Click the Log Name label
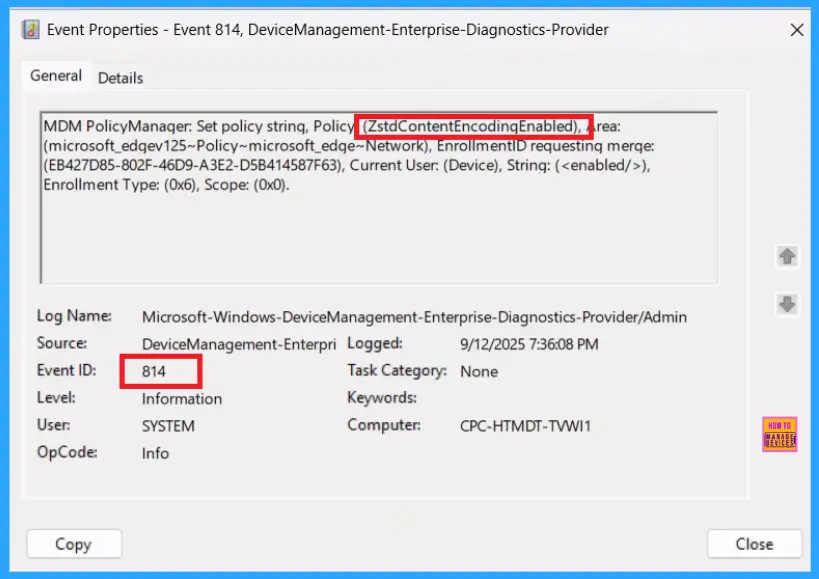This screenshot has width=819, height=579. pyautogui.click(x=74, y=316)
